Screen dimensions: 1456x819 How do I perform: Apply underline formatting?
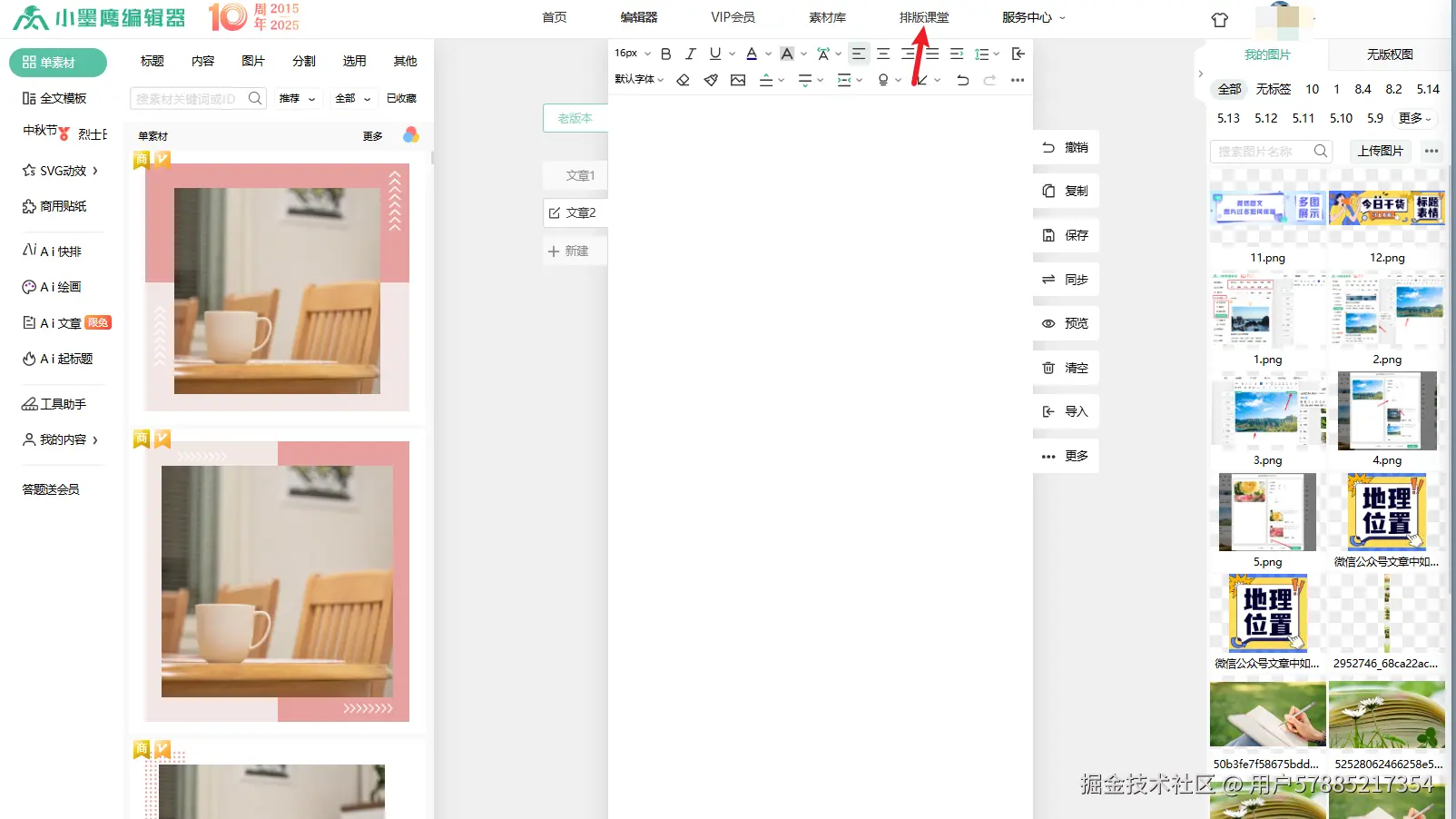[x=715, y=54]
